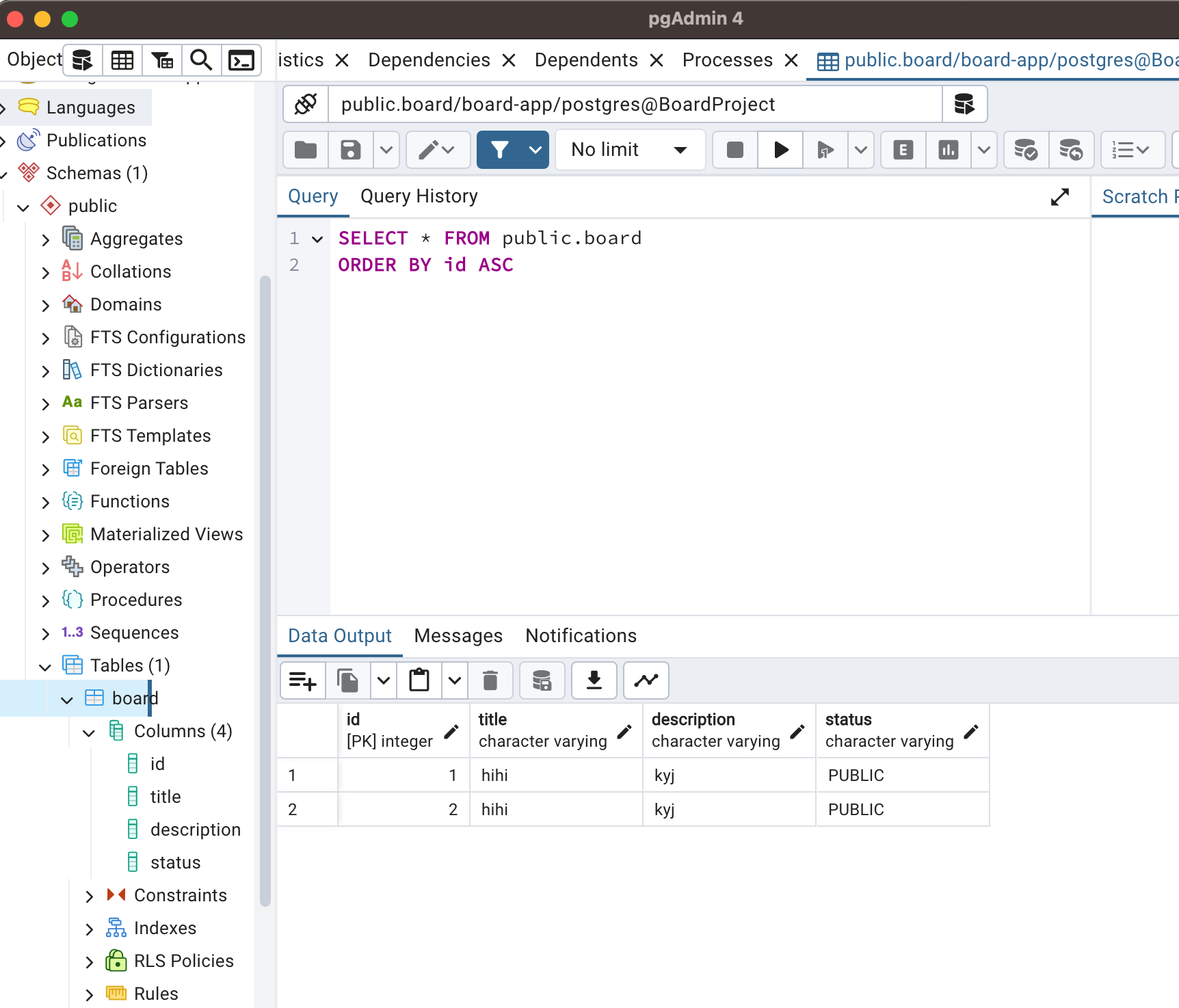Collapse the public schema node
Viewport: 1179px width, 1008px height.
(x=23, y=207)
